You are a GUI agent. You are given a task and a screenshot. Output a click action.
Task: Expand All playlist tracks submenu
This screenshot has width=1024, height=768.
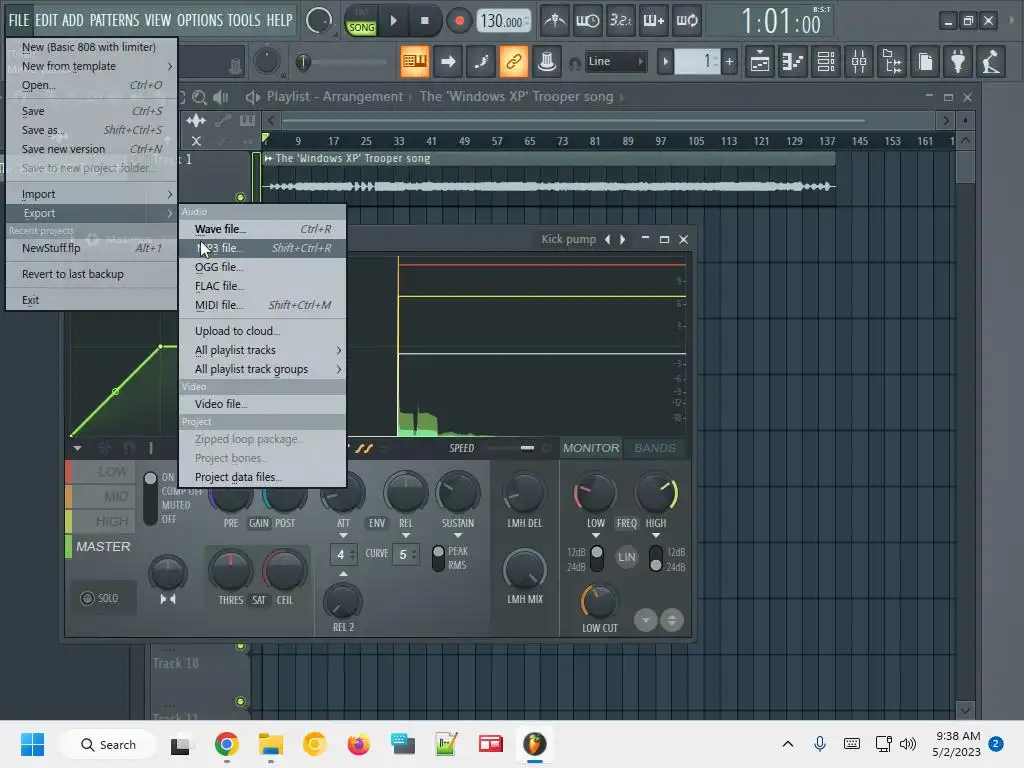click(x=263, y=350)
